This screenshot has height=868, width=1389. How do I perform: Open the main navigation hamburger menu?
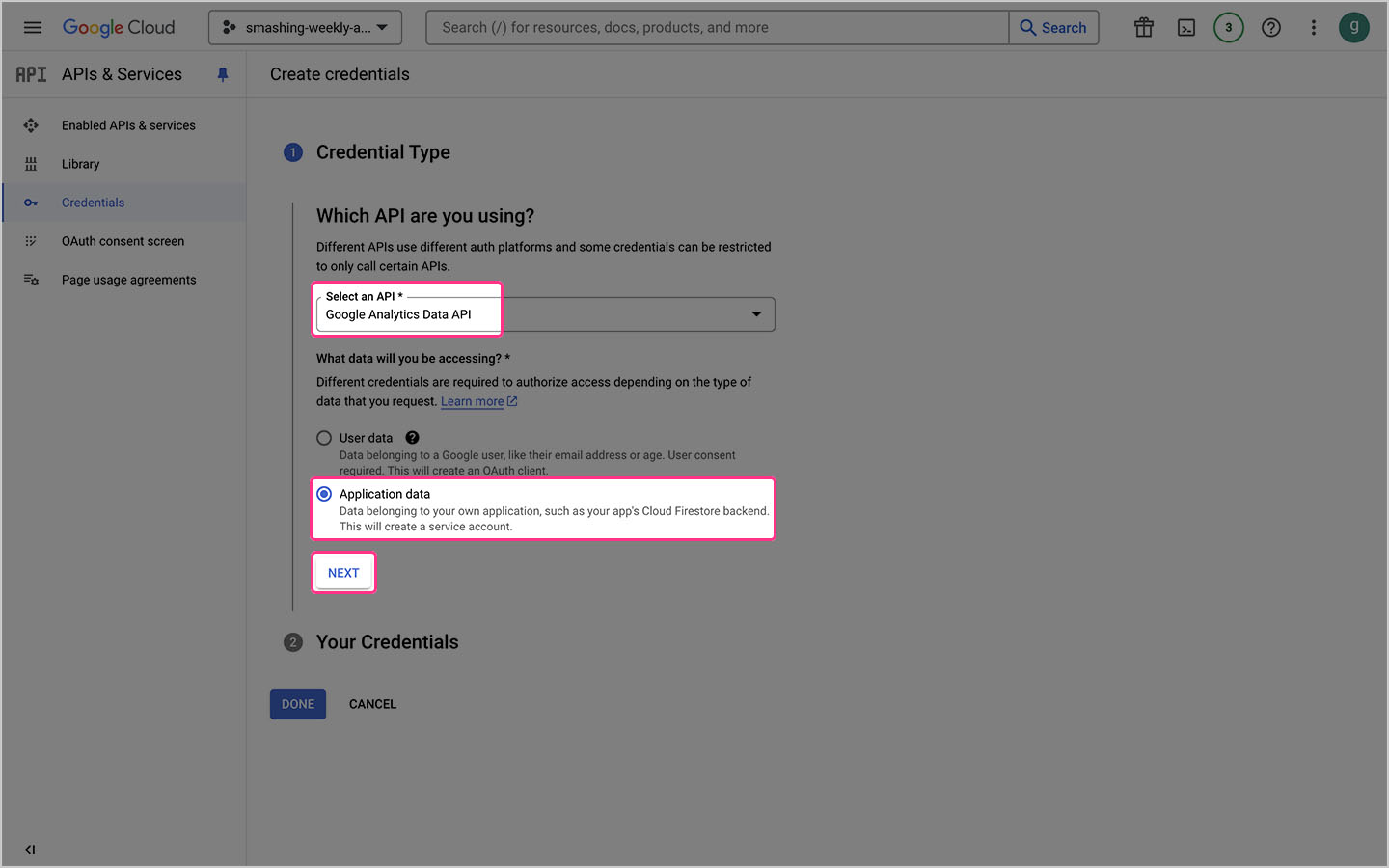coord(32,26)
